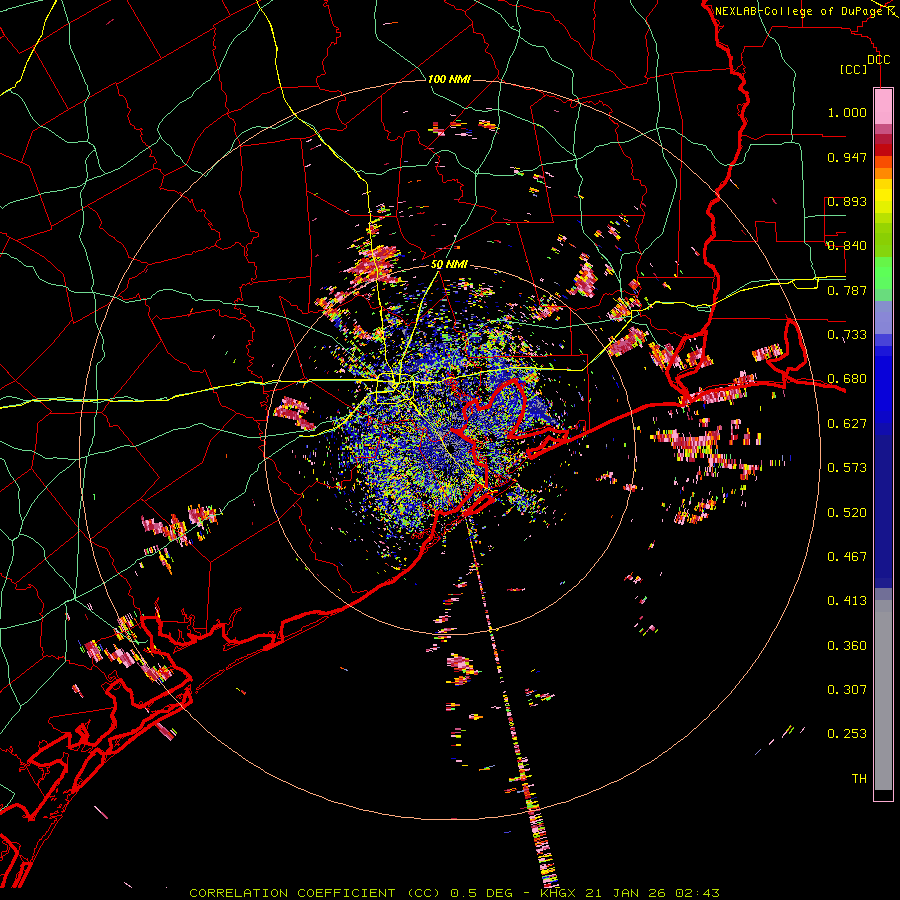The image size is (900, 900).
Task: Click the 0.520 scale label
Action: coord(847,513)
